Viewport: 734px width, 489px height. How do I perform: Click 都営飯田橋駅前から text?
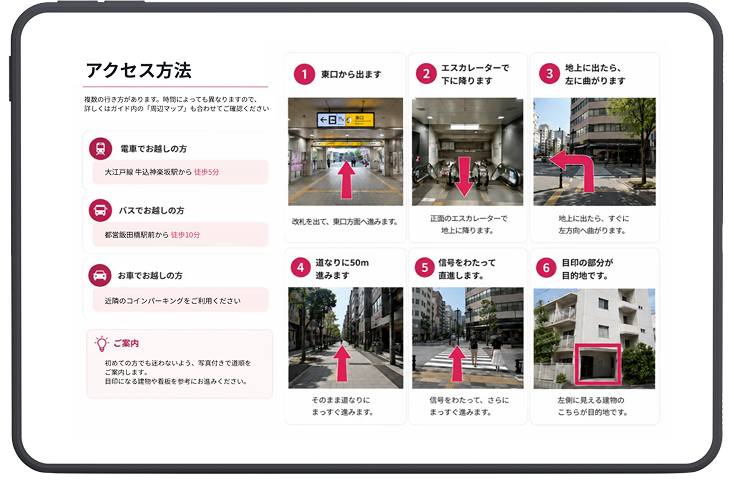[136, 235]
